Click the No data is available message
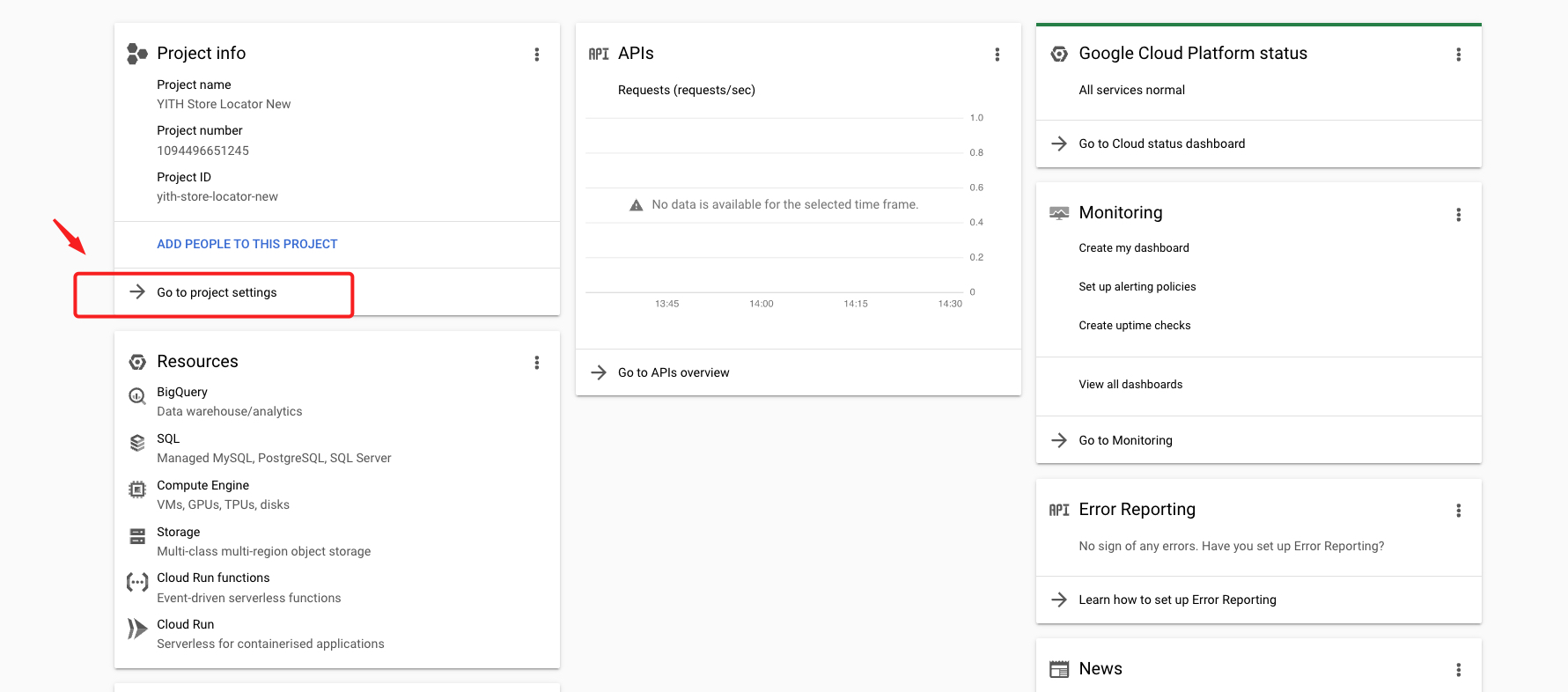Viewport: 1568px width, 692px height. tap(784, 204)
